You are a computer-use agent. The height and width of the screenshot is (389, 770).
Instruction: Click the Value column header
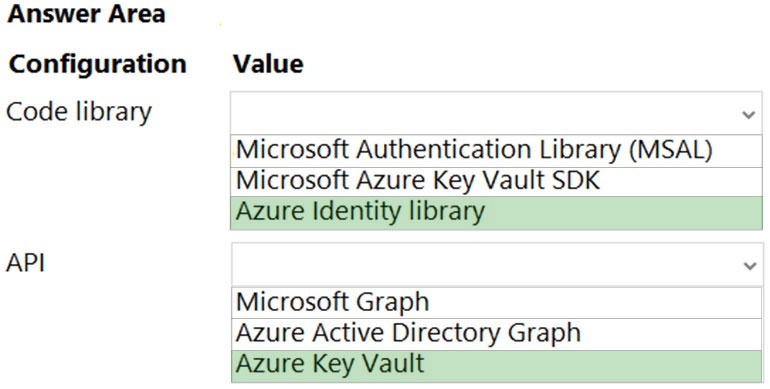pyautogui.click(x=268, y=64)
